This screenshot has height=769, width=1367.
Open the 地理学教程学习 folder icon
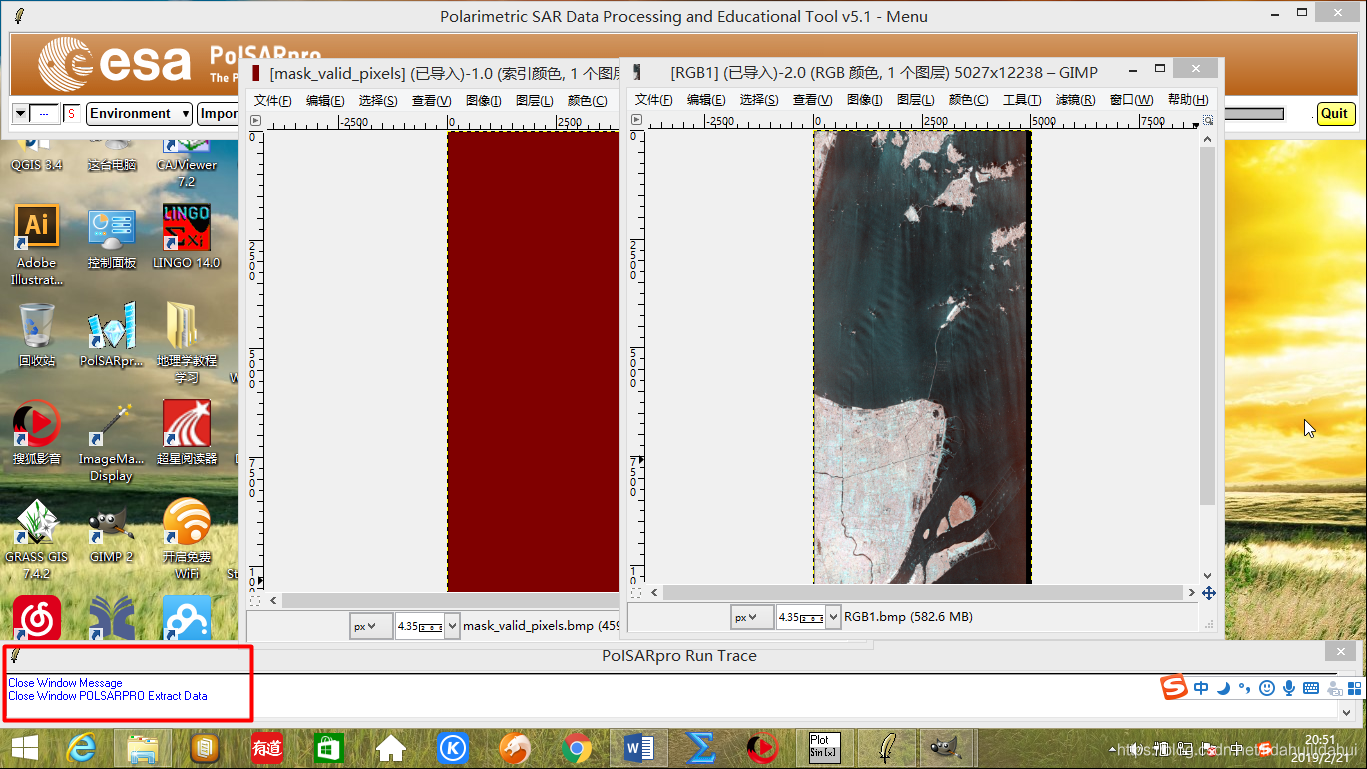pyautogui.click(x=186, y=343)
